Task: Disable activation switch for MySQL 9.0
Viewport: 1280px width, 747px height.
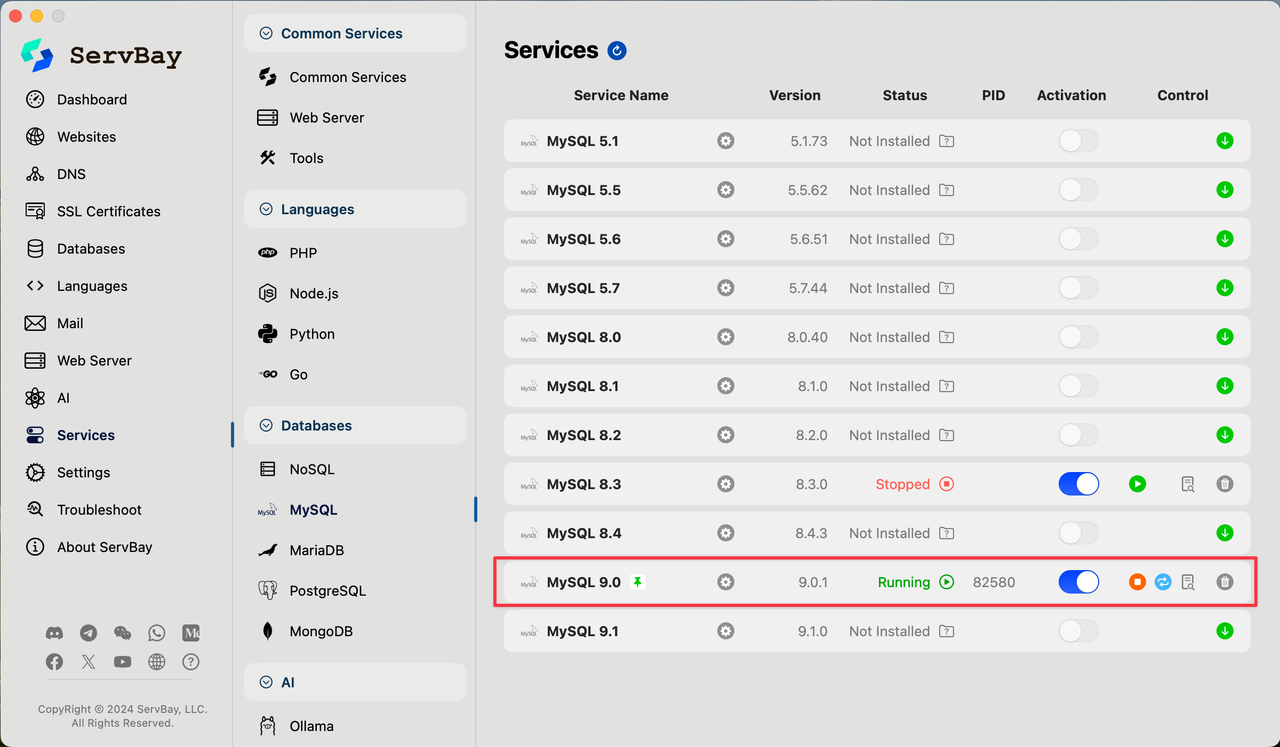Action: point(1079,582)
